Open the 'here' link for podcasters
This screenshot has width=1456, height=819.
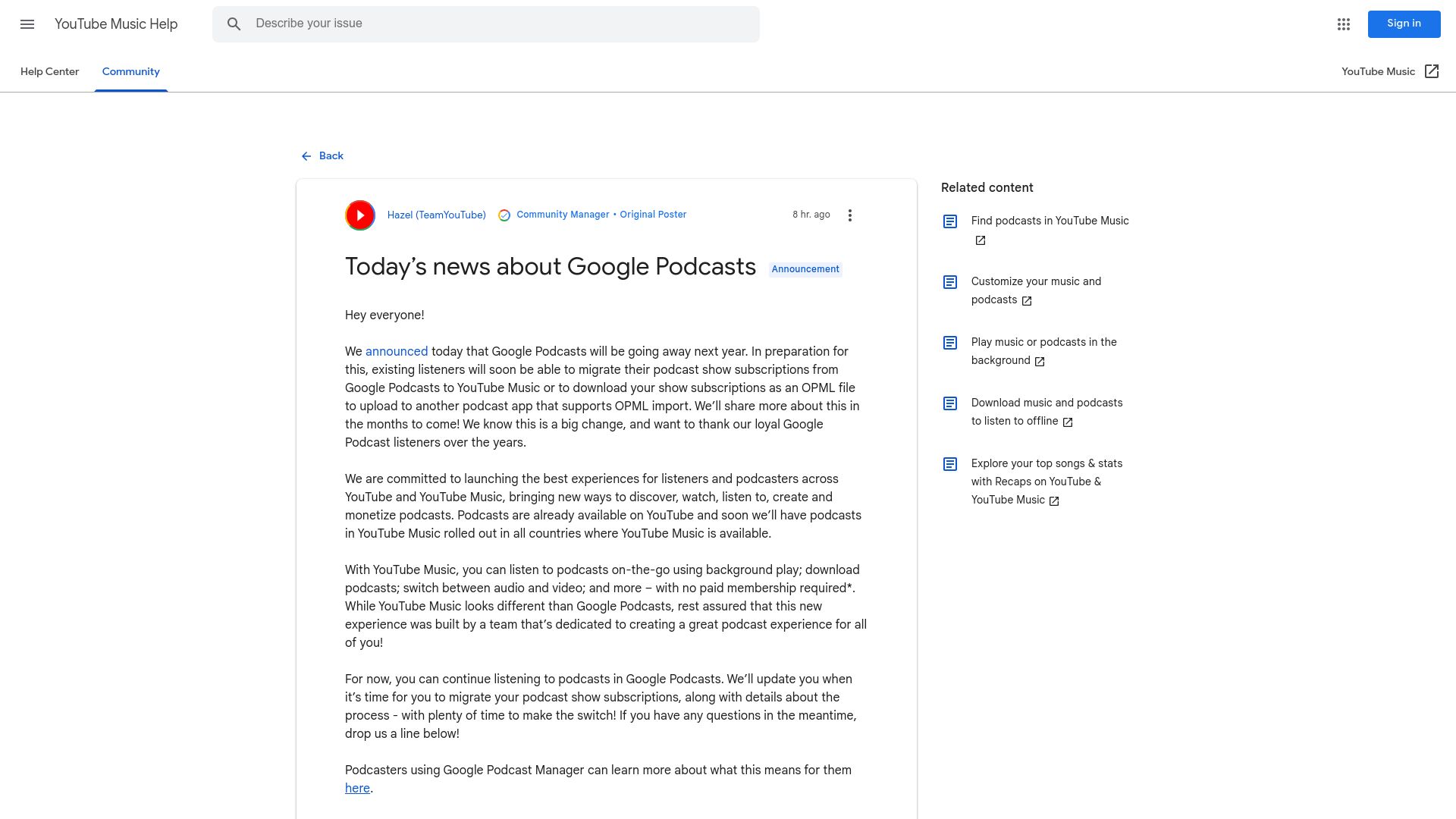[357, 789]
